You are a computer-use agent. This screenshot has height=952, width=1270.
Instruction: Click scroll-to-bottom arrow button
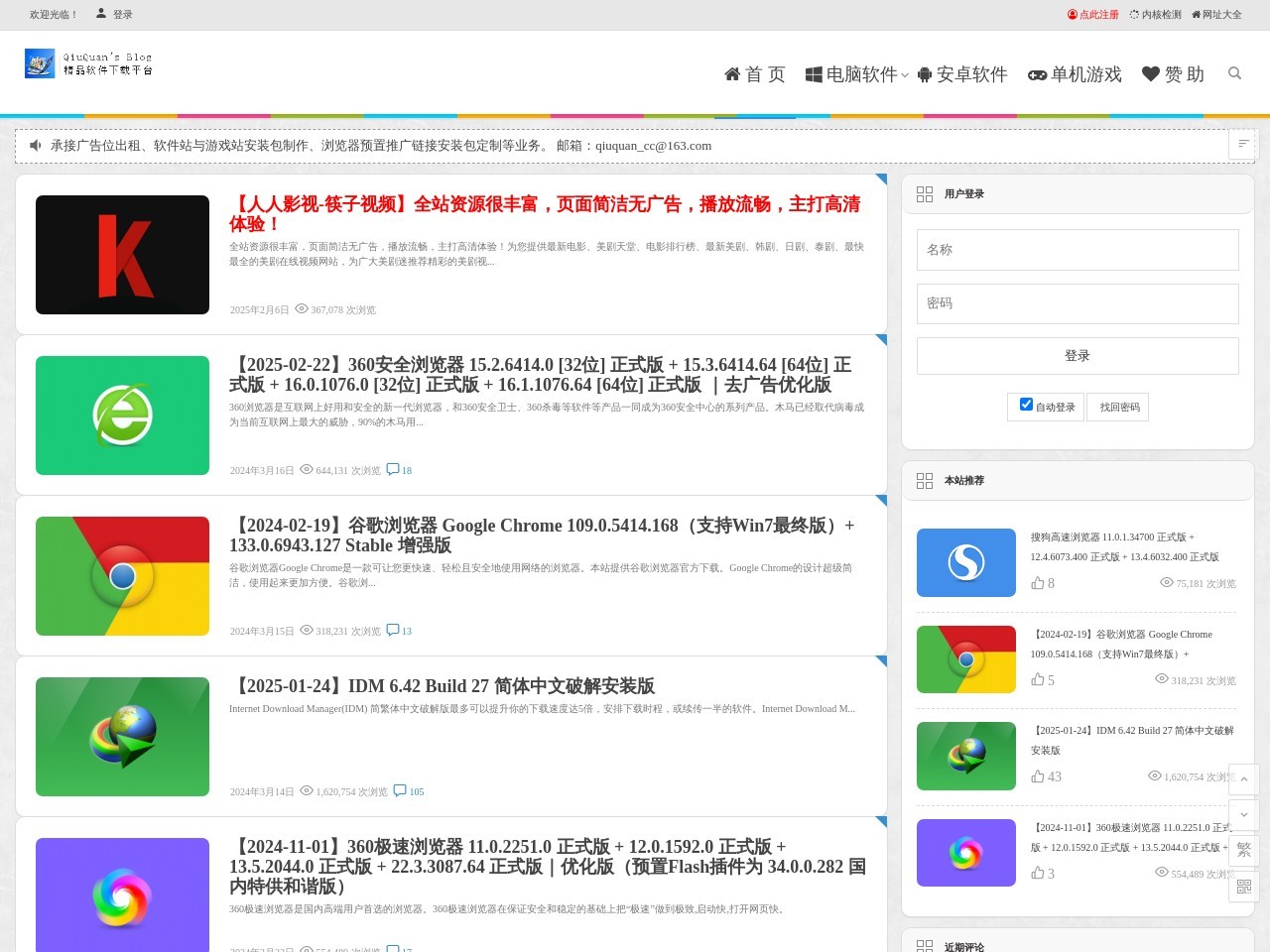tap(1244, 815)
